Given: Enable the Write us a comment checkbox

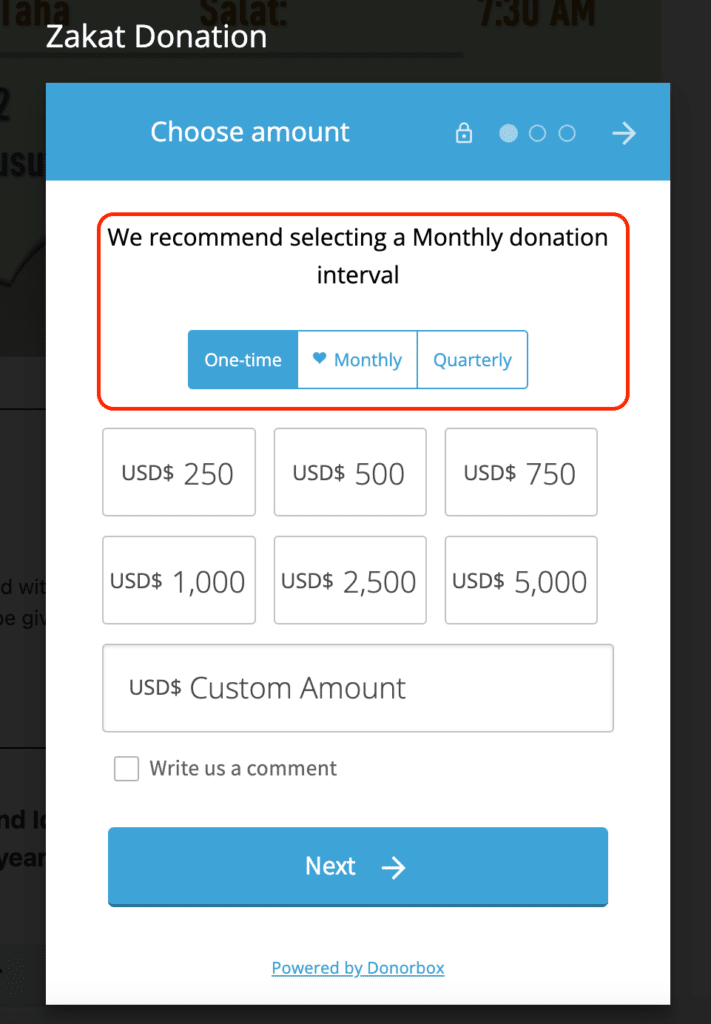Looking at the screenshot, I should pyautogui.click(x=126, y=769).
